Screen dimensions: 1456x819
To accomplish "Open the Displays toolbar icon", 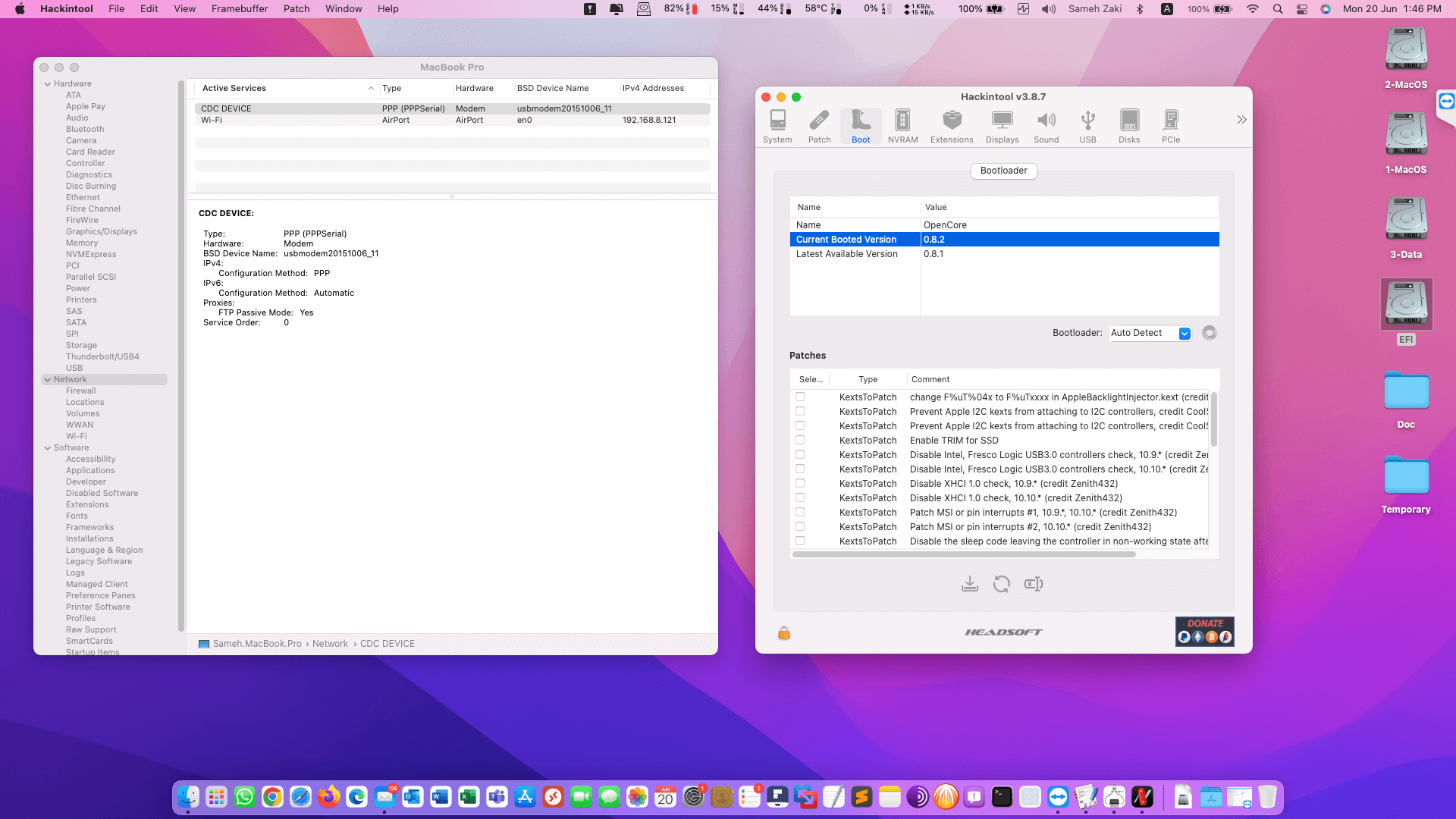I will 1002,126.
